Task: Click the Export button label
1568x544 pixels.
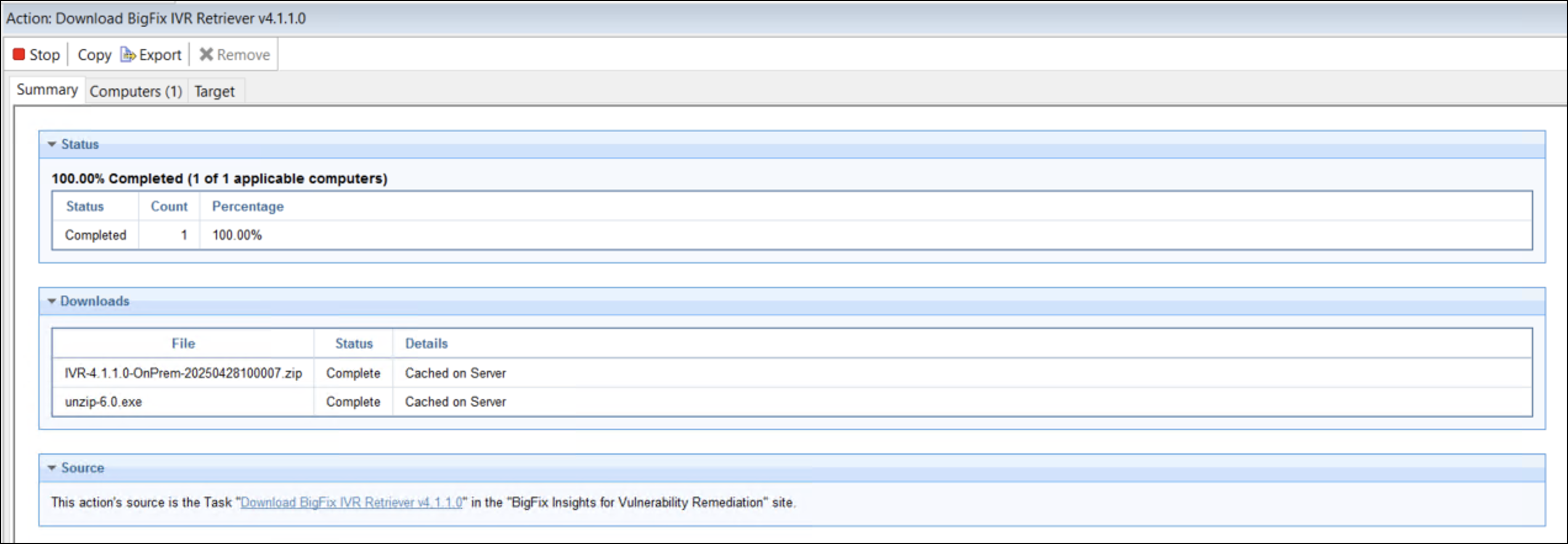Action: tap(160, 55)
